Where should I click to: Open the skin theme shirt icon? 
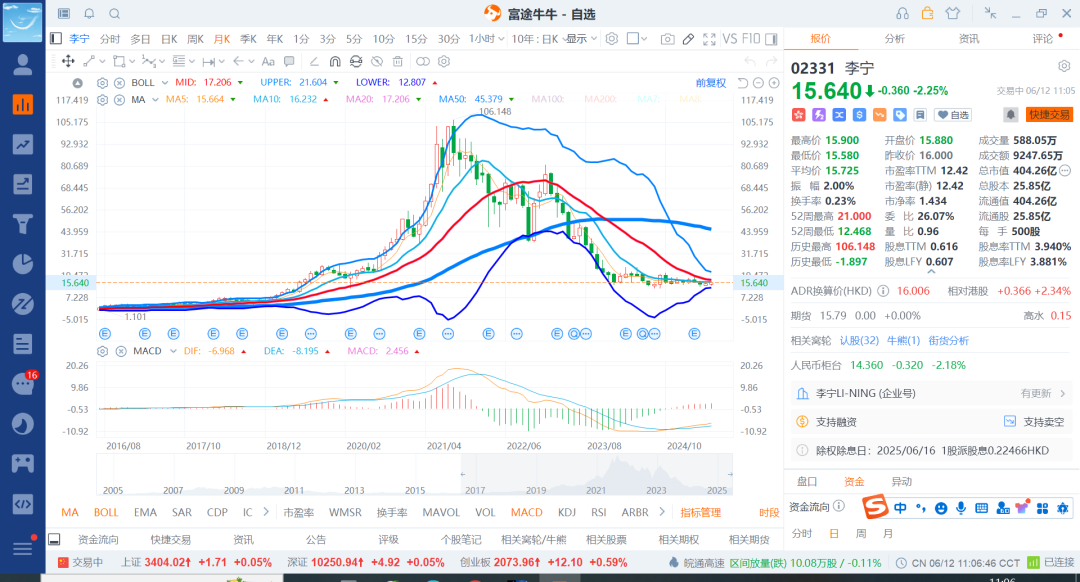953,13
